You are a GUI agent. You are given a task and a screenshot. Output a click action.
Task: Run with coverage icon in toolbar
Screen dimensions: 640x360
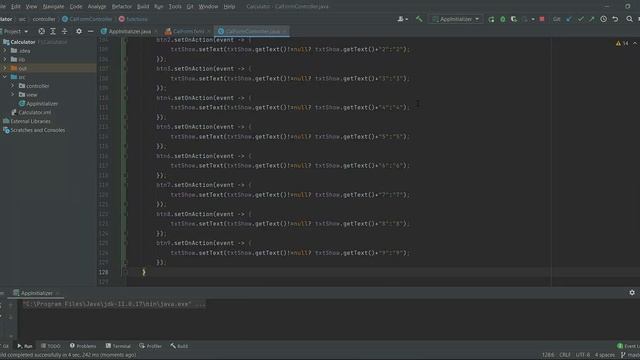click(514, 19)
